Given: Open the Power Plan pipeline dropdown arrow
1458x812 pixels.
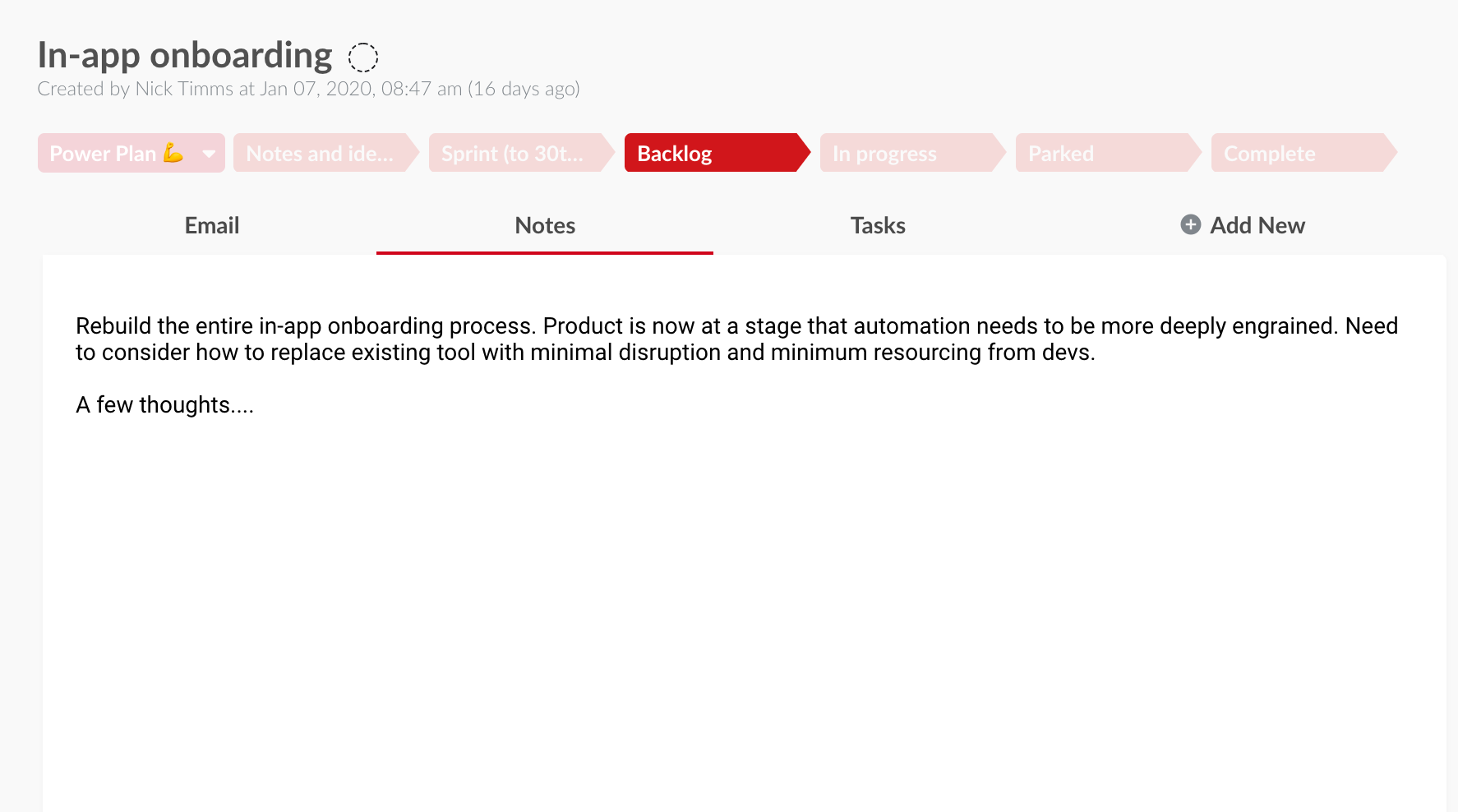Looking at the screenshot, I should coord(209,154).
